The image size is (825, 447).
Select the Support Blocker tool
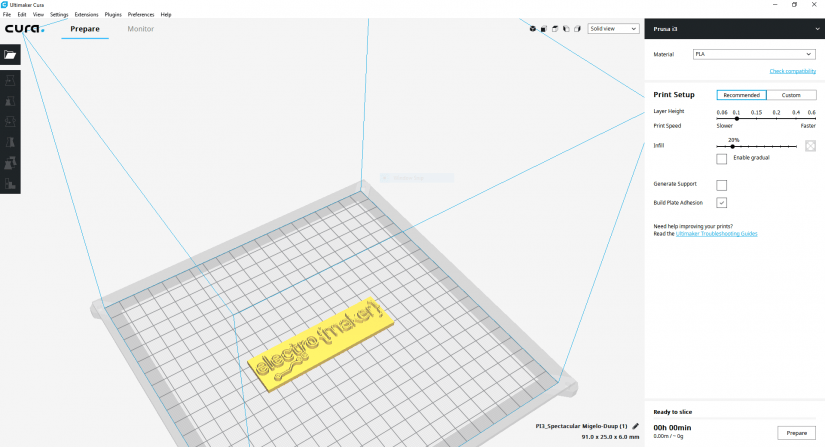tap(10, 184)
